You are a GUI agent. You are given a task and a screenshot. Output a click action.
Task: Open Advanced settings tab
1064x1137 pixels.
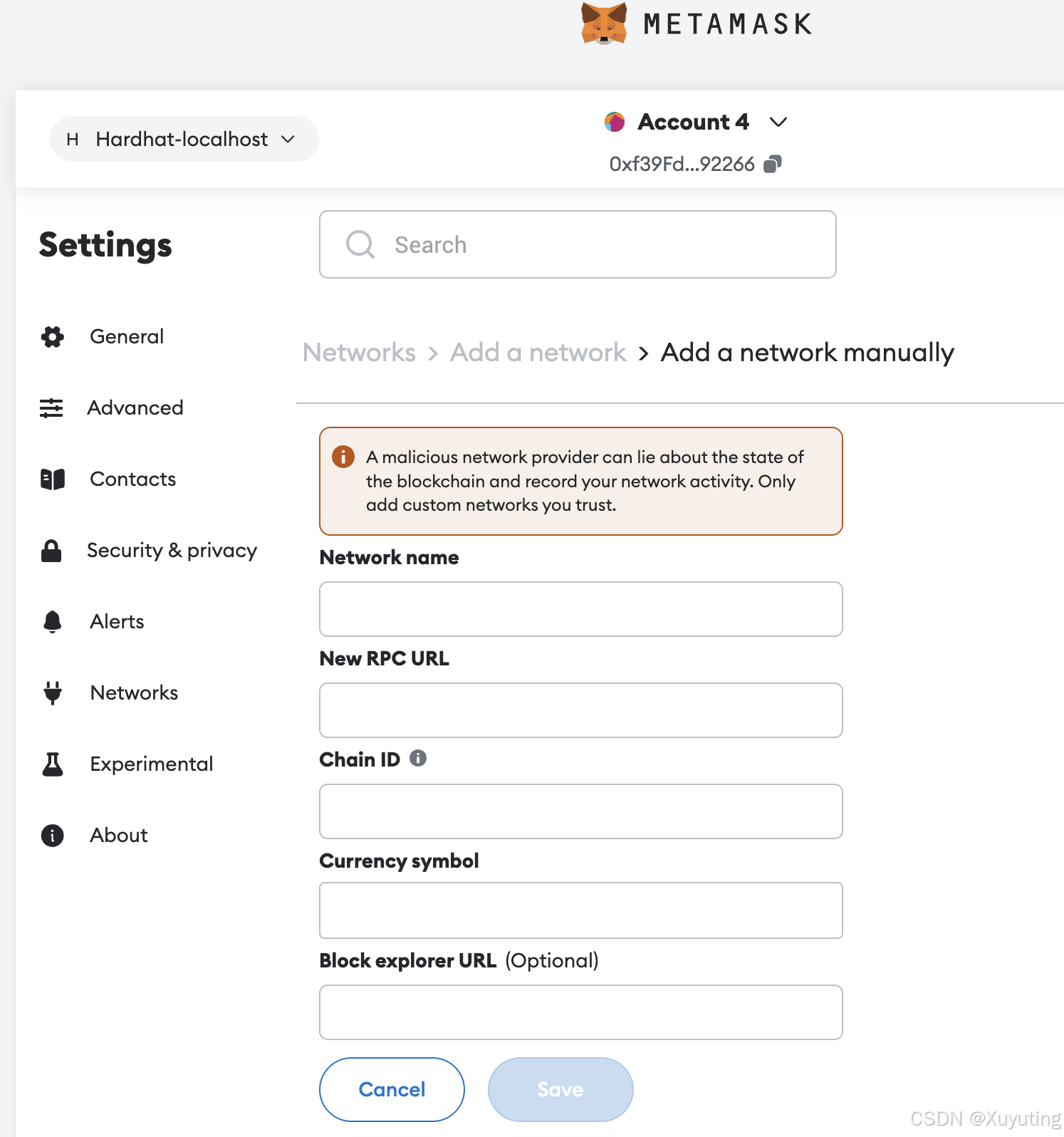(x=135, y=407)
